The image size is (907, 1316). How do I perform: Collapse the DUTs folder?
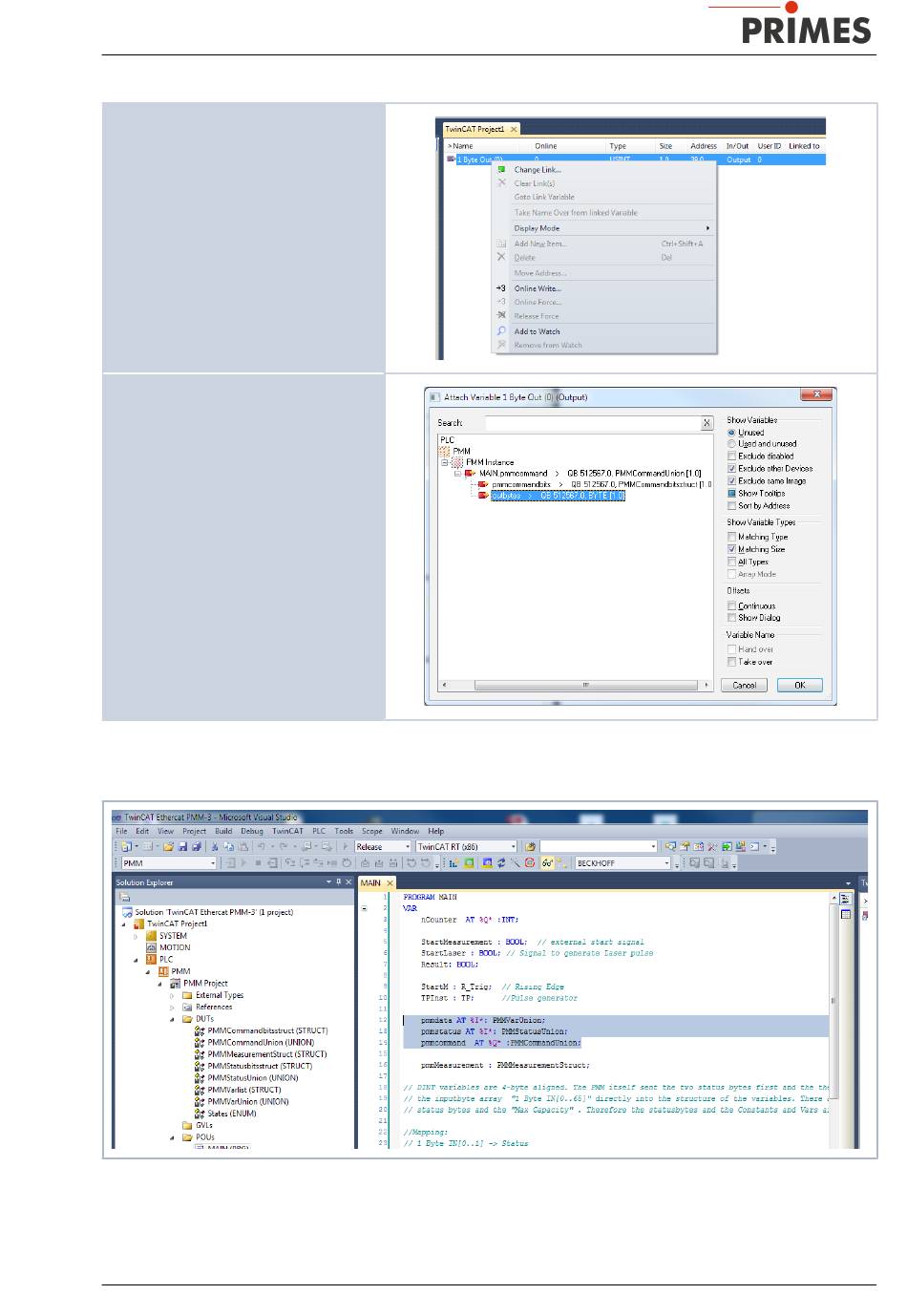tap(172, 1019)
